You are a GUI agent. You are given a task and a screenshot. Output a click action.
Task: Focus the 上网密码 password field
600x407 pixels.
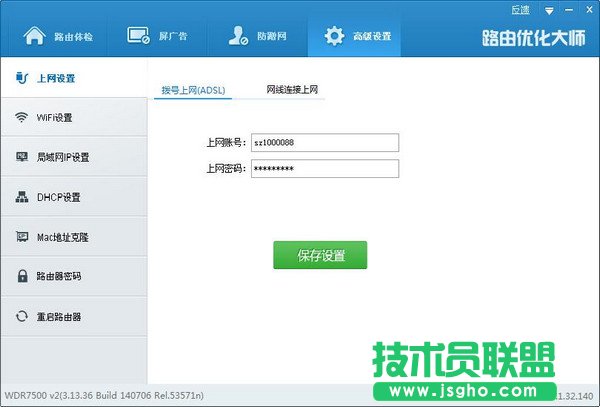point(324,169)
